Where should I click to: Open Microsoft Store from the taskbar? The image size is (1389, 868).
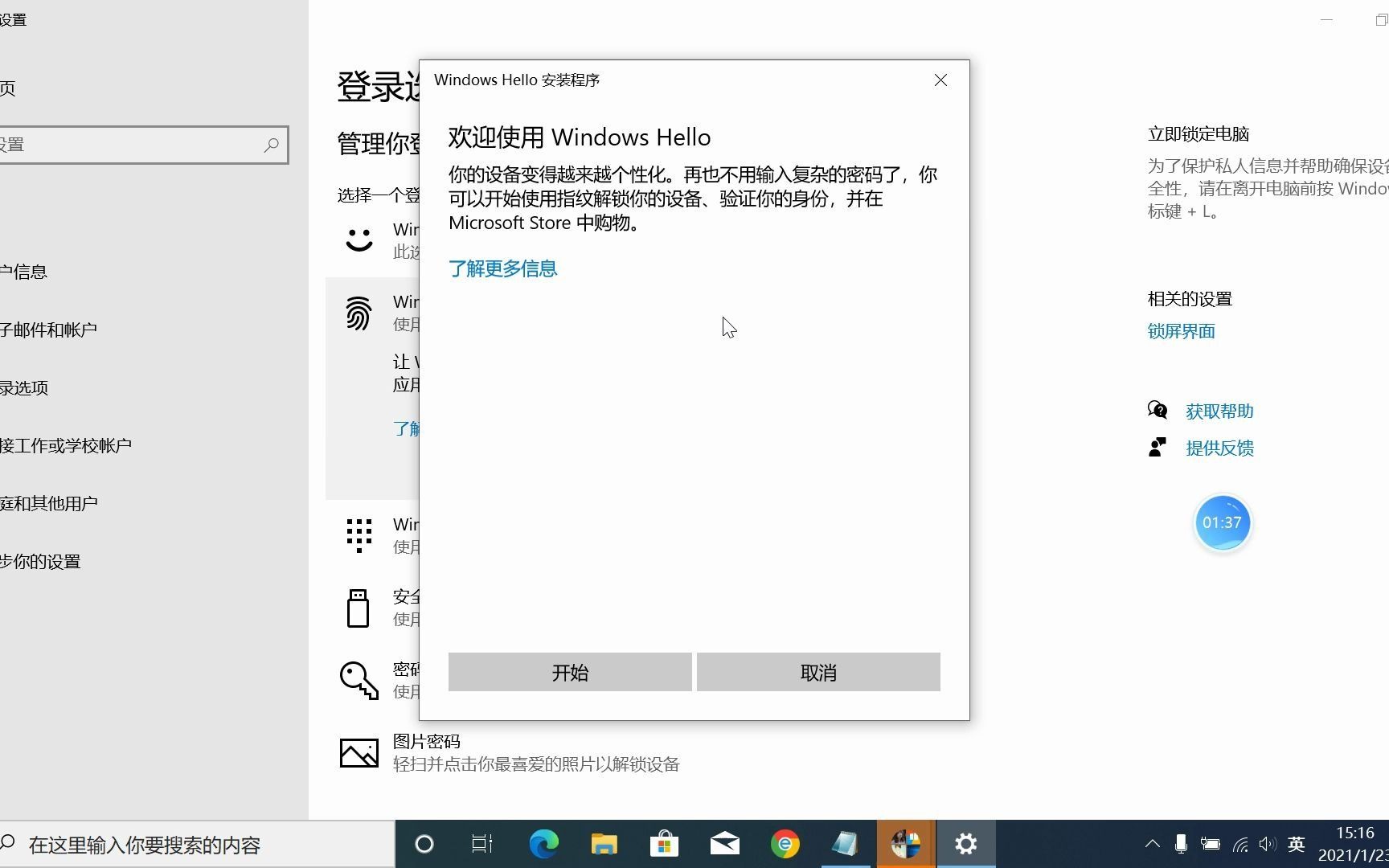coord(664,844)
